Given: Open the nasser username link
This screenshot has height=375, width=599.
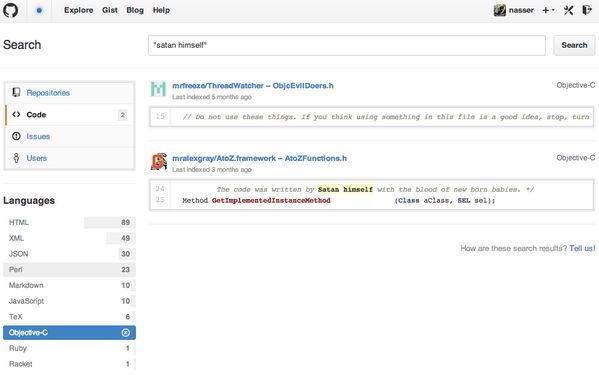Looking at the screenshot, I should (521, 10).
